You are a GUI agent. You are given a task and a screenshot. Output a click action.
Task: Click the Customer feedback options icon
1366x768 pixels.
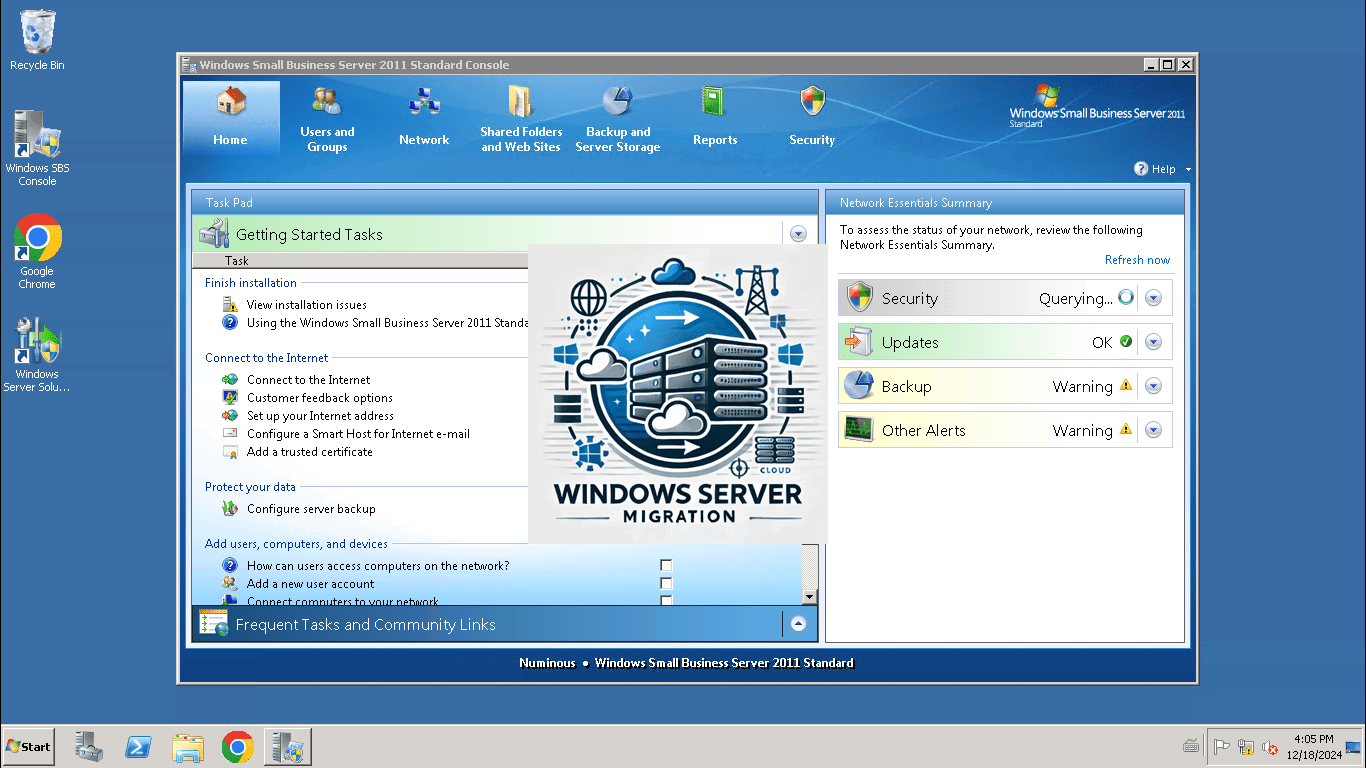pos(229,398)
